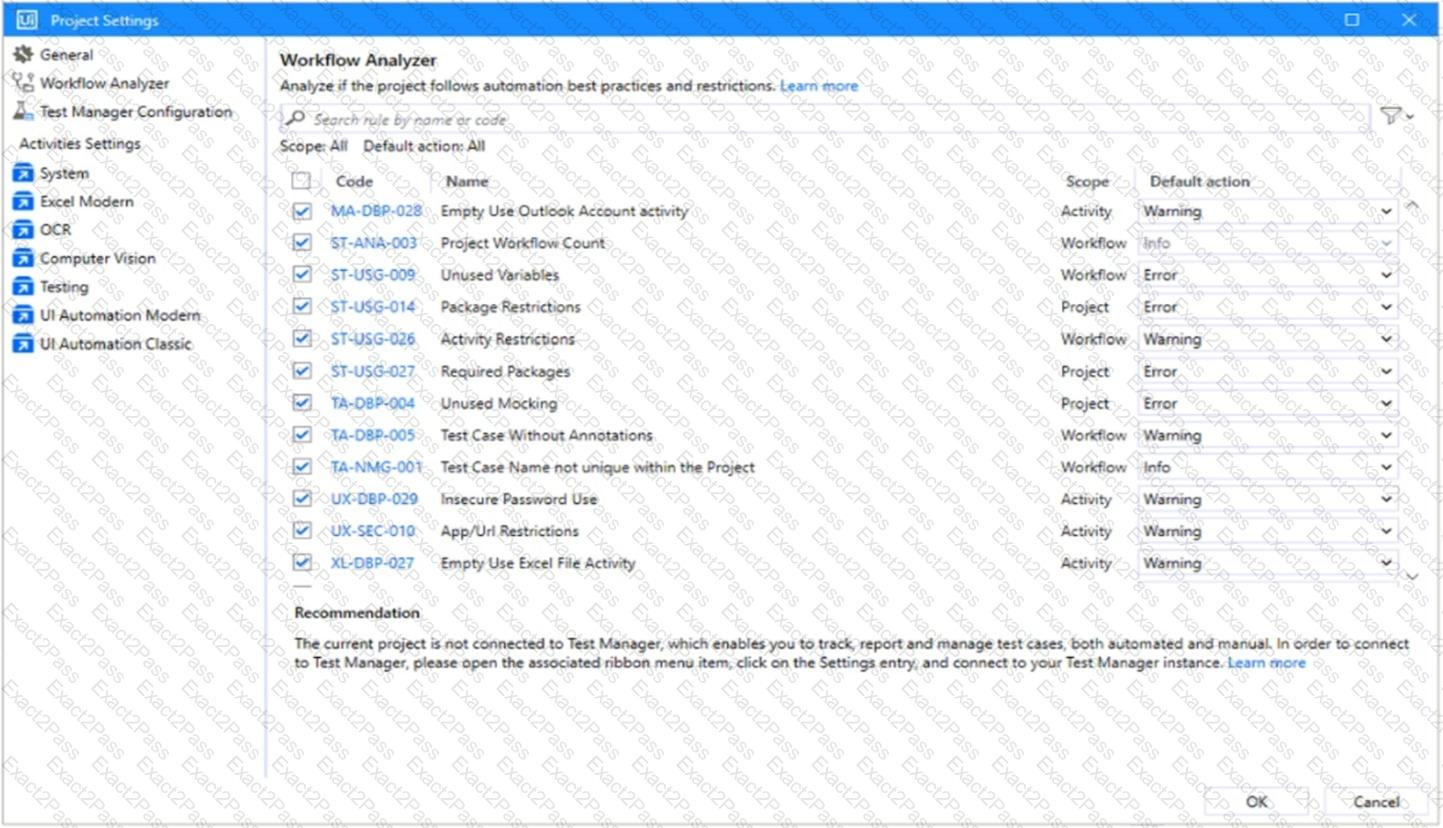Screen dimensions: 1443x828
Task: Toggle the select-all rules header checkbox
Action: point(301,181)
